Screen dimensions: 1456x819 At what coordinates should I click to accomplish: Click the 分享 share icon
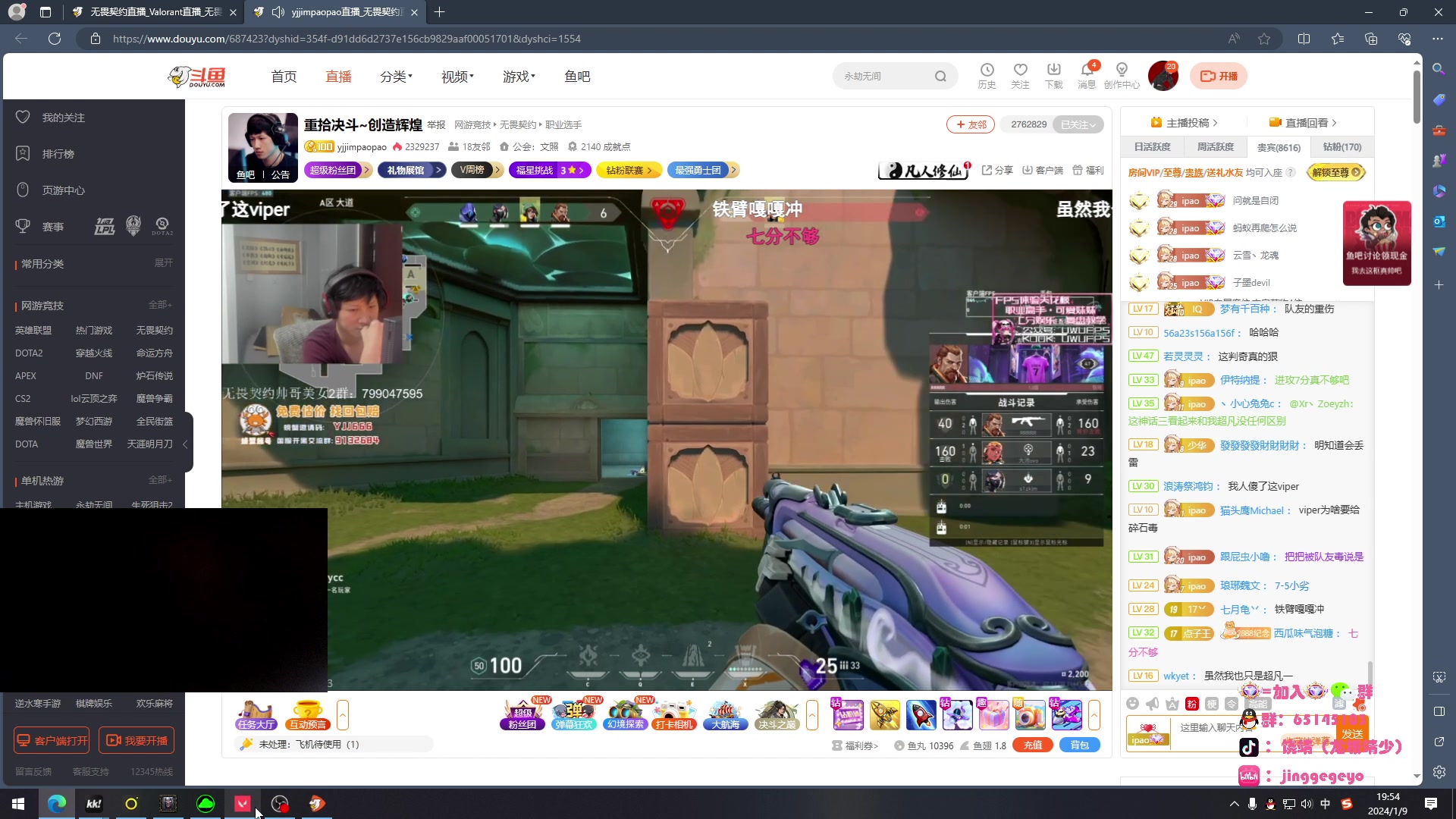point(996,170)
